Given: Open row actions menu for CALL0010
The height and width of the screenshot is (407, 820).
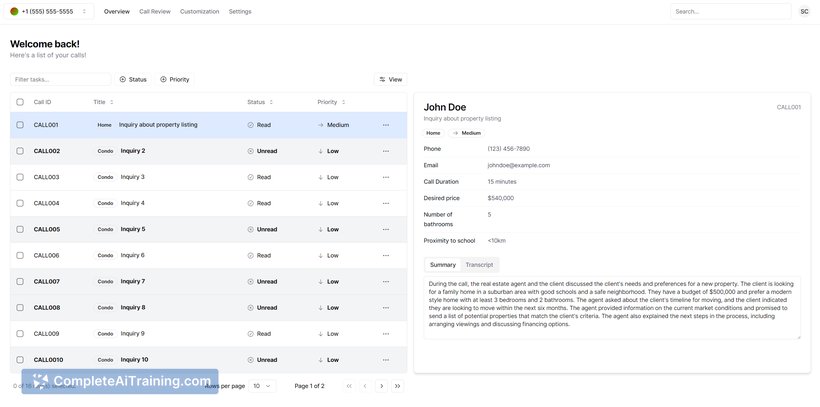Looking at the screenshot, I should (x=385, y=360).
